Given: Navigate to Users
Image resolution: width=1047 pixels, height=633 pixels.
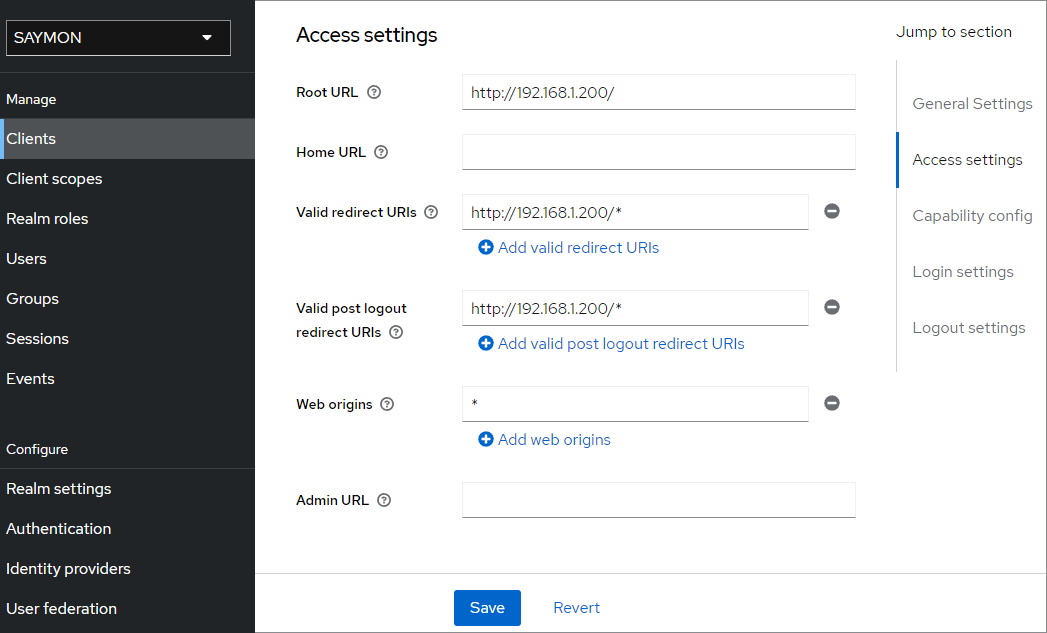Looking at the screenshot, I should (128, 259).
